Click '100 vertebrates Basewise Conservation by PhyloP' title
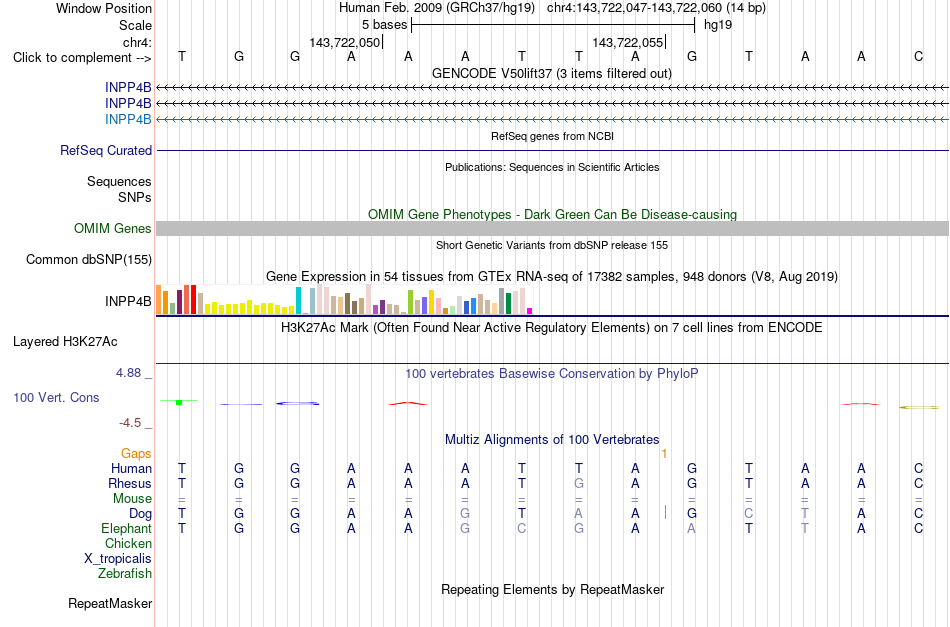Viewport: 950px width, 627px height. (x=552, y=374)
